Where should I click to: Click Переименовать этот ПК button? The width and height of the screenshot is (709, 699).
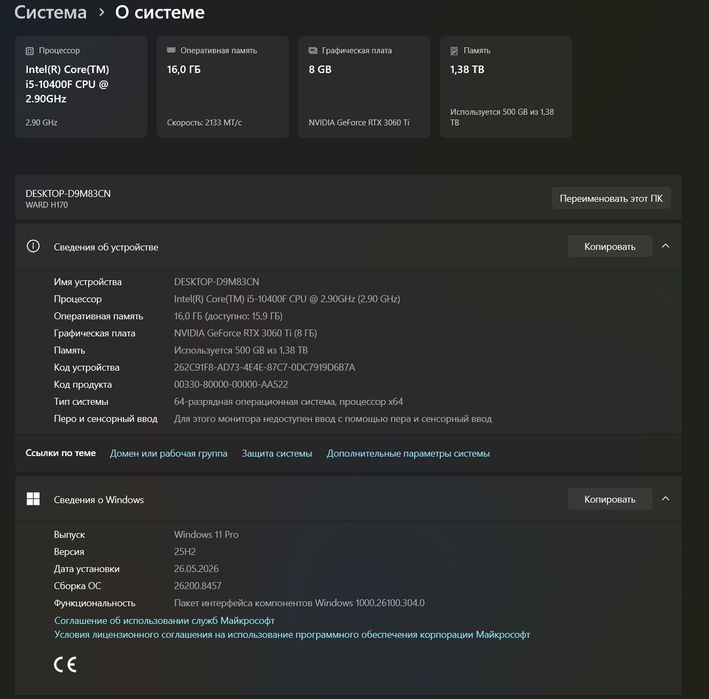pyautogui.click(x=611, y=198)
